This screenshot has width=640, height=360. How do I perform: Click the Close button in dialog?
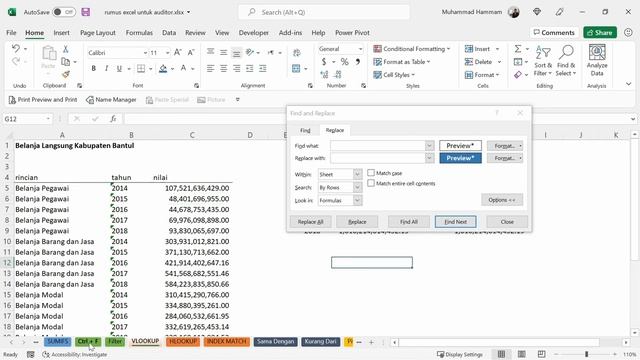coord(507,222)
